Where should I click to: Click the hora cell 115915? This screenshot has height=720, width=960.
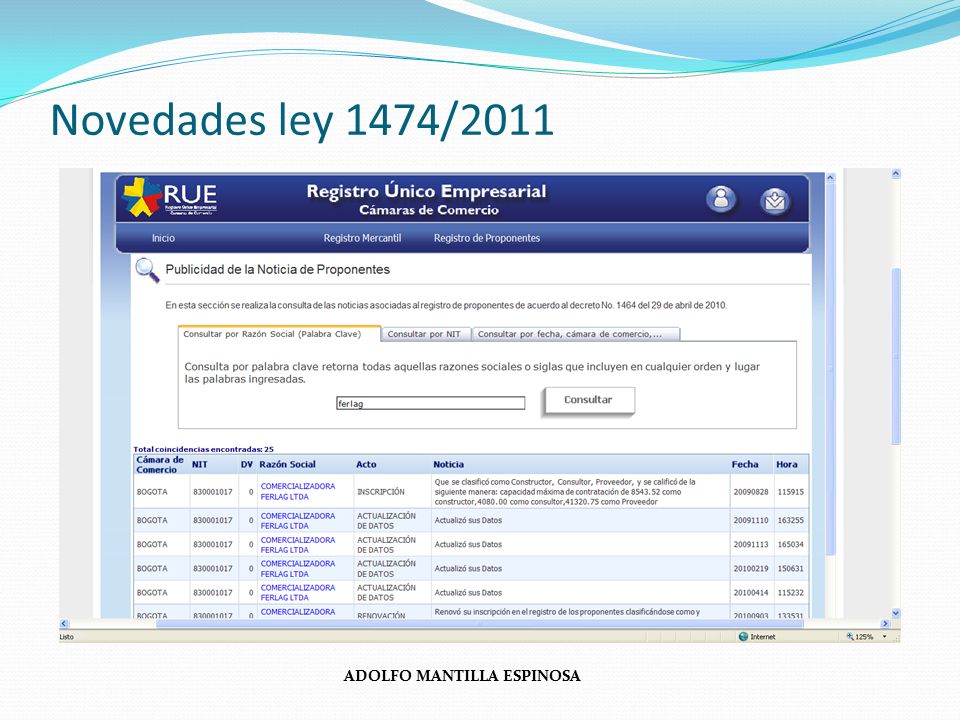pyautogui.click(x=790, y=492)
